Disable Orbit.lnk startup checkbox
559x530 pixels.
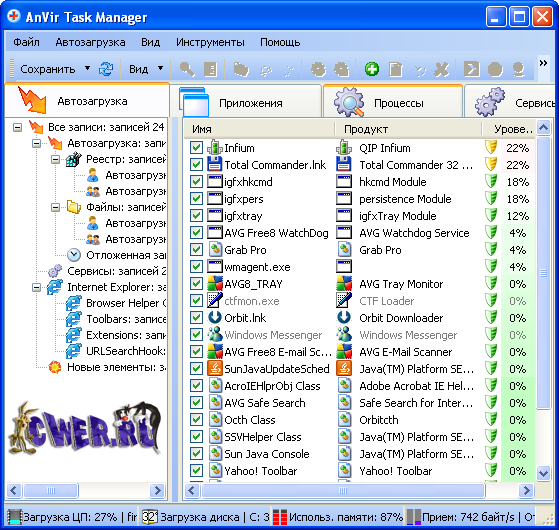tap(196, 318)
